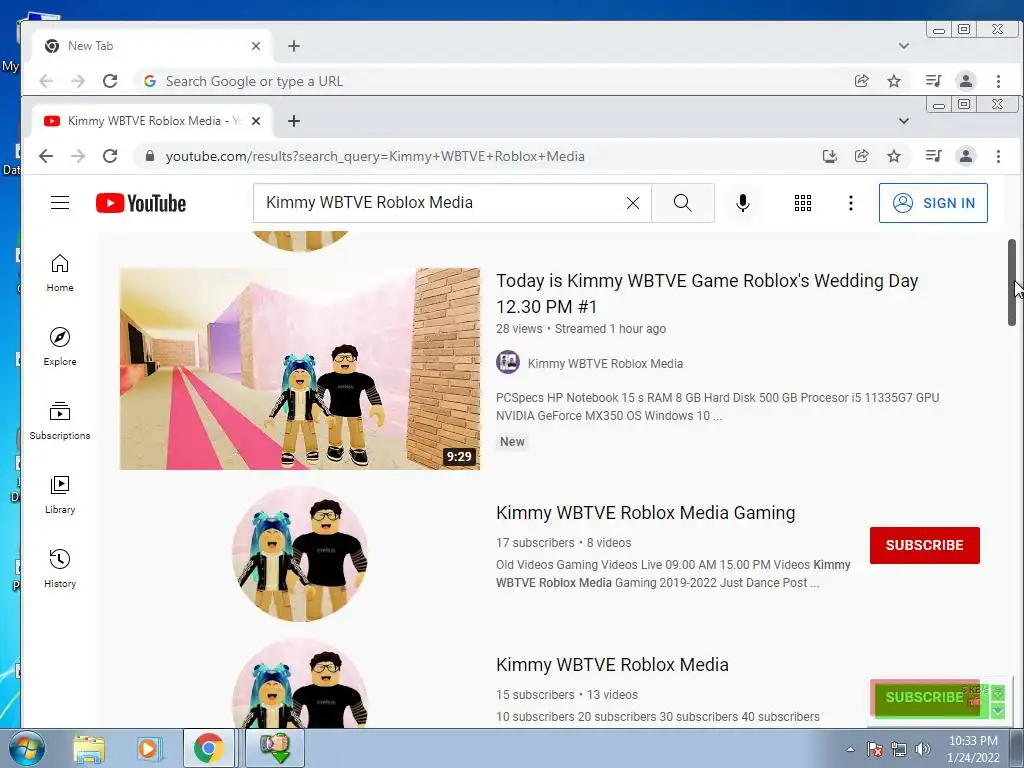Open the 15-subscriber Kimmy WBTVE Roblox Media channel
1024x768 pixels.
612,665
